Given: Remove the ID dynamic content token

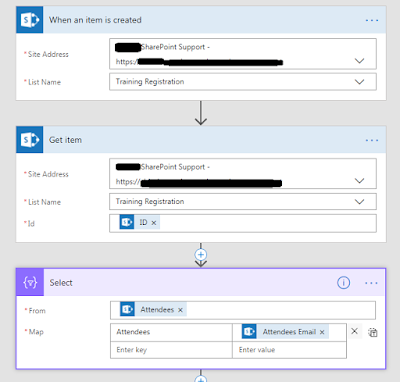Looking at the screenshot, I should (x=154, y=223).
